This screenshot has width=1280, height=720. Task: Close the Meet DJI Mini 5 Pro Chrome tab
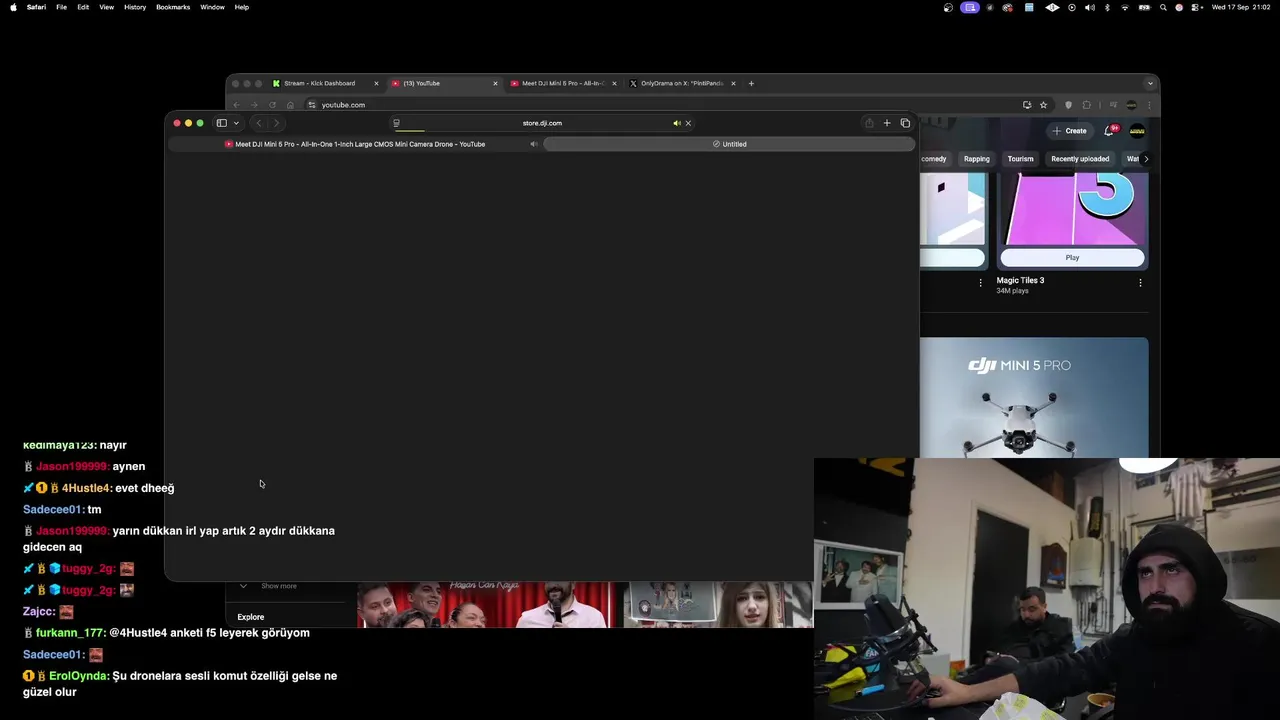pyautogui.click(x=614, y=83)
